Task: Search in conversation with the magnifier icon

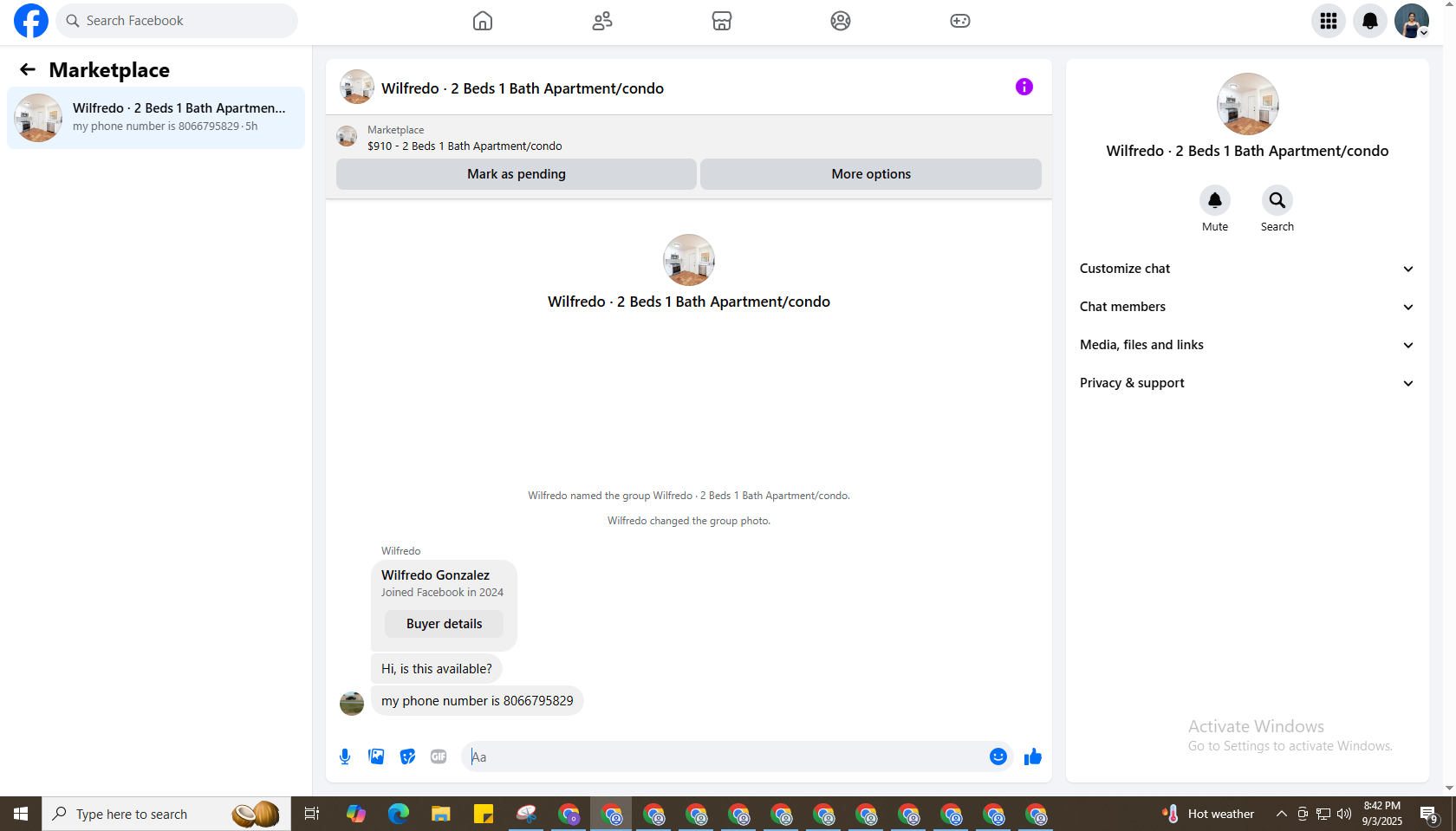Action: point(1277,200)
